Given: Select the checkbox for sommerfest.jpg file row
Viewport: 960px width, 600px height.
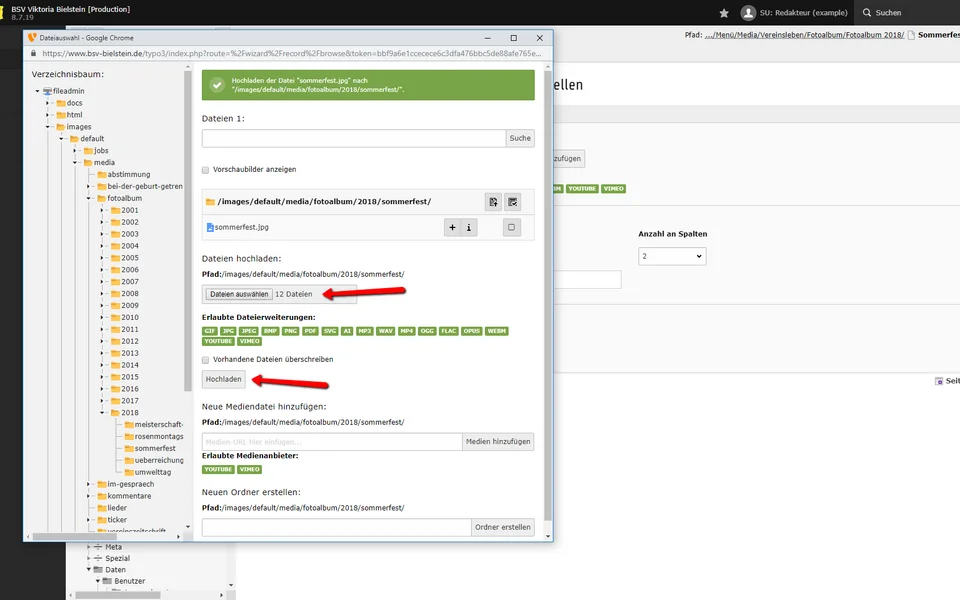Looking at the screenshot, I should coord(512,228).
